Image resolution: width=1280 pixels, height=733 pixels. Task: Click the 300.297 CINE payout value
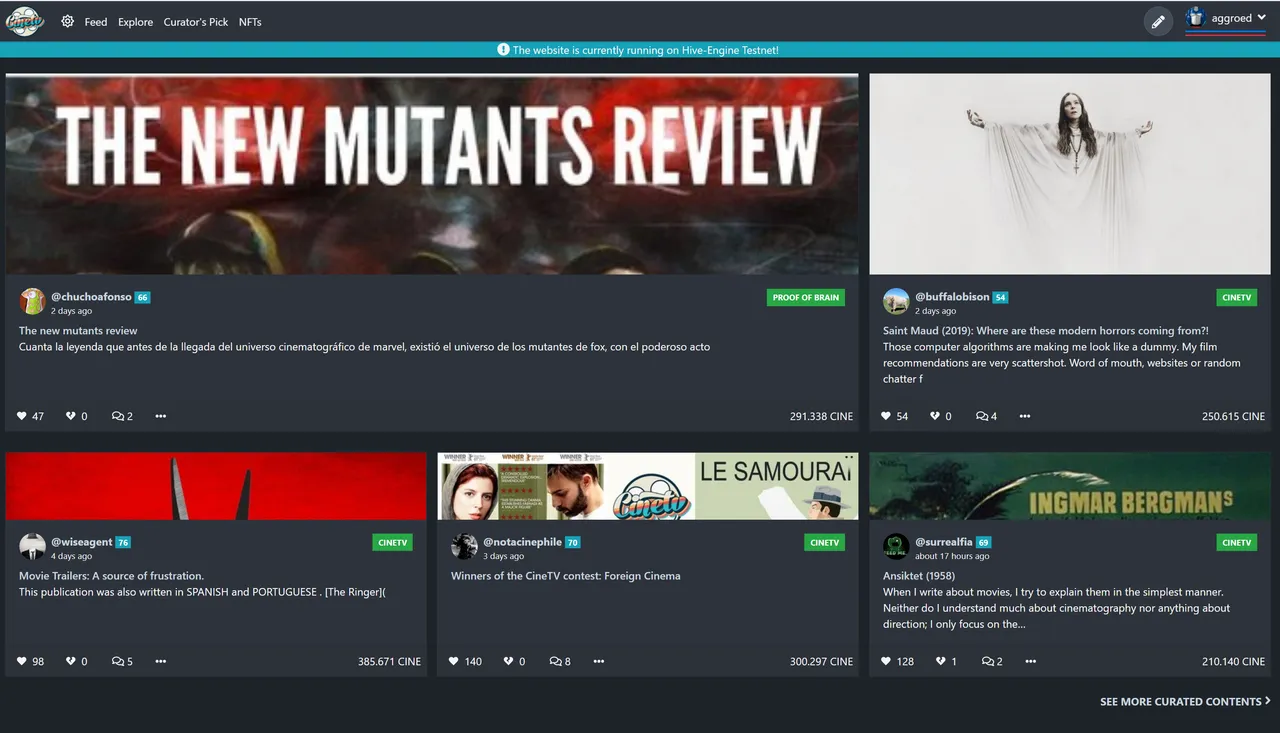click(x=821, y=661)
